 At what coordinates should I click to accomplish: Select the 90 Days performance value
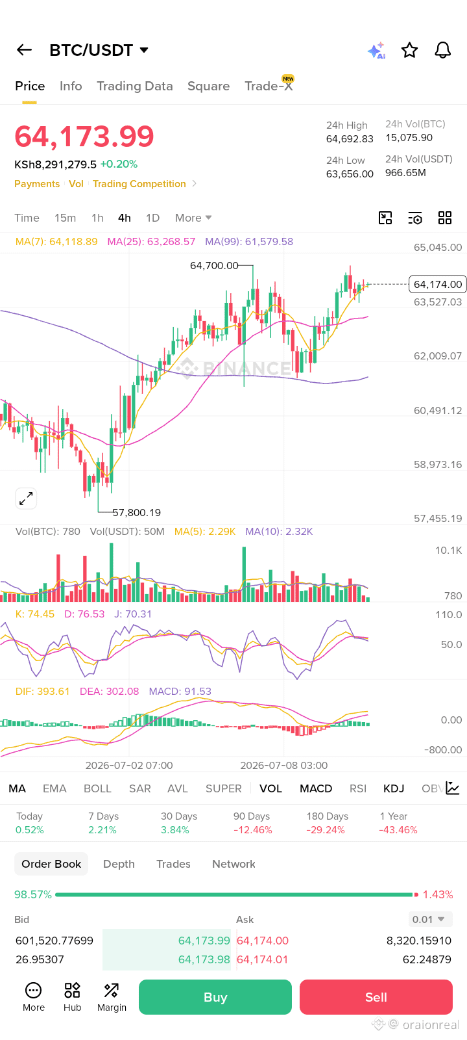tap(253, 830)
